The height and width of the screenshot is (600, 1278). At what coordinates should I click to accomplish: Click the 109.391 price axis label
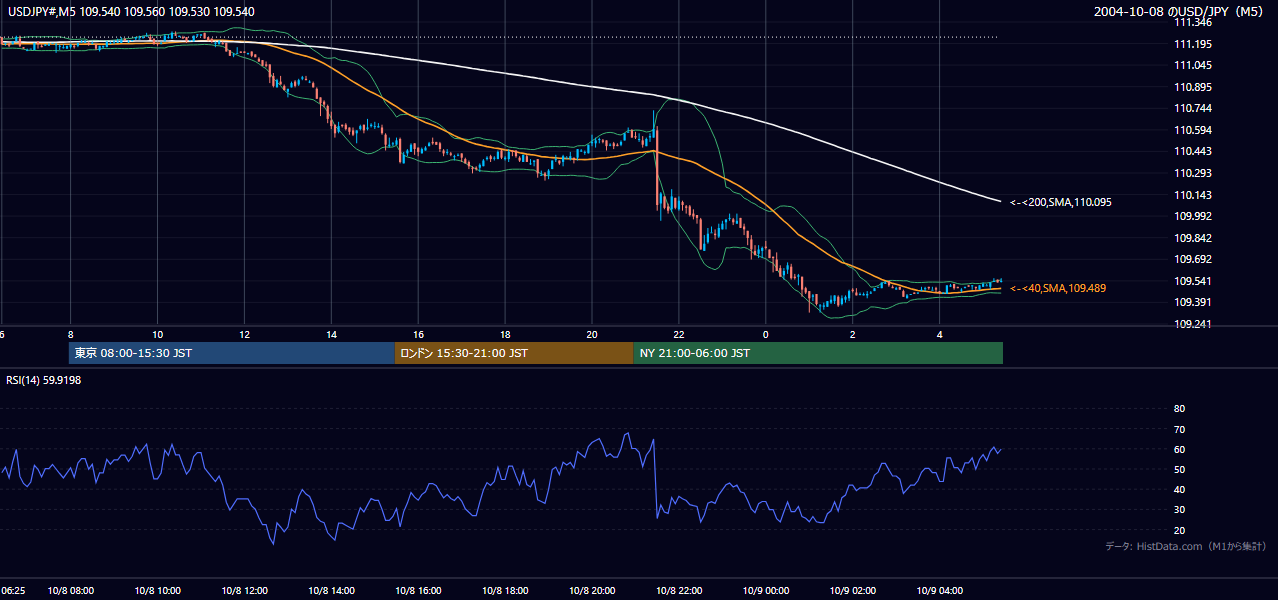[x=1192, y=302]
